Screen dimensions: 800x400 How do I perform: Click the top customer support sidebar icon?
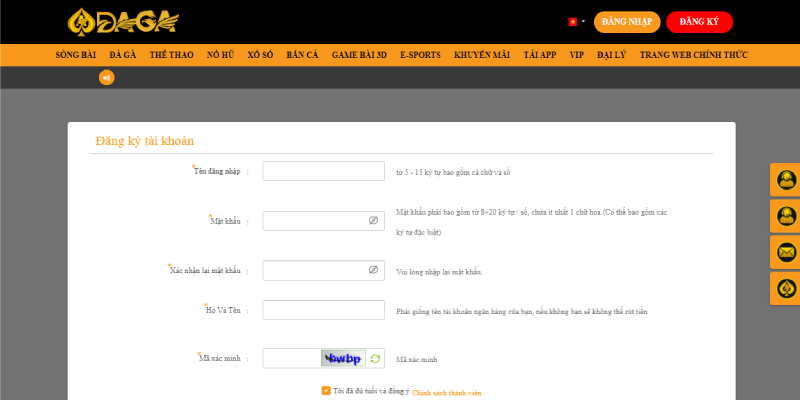pyautogui.click(x=786, y=180)
